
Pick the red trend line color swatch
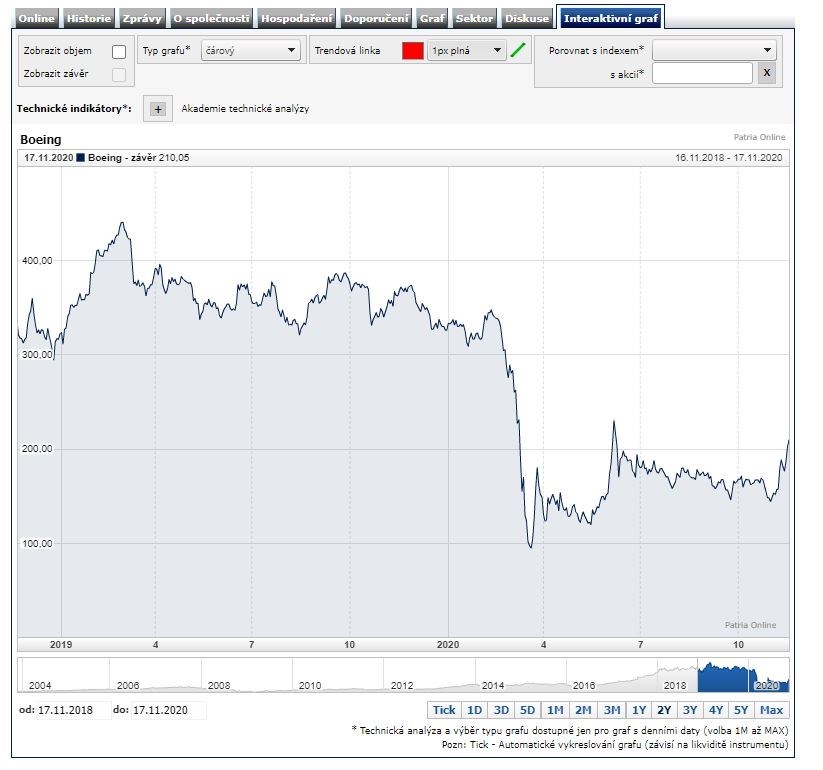pyautogui.click(x=413, y=51)
